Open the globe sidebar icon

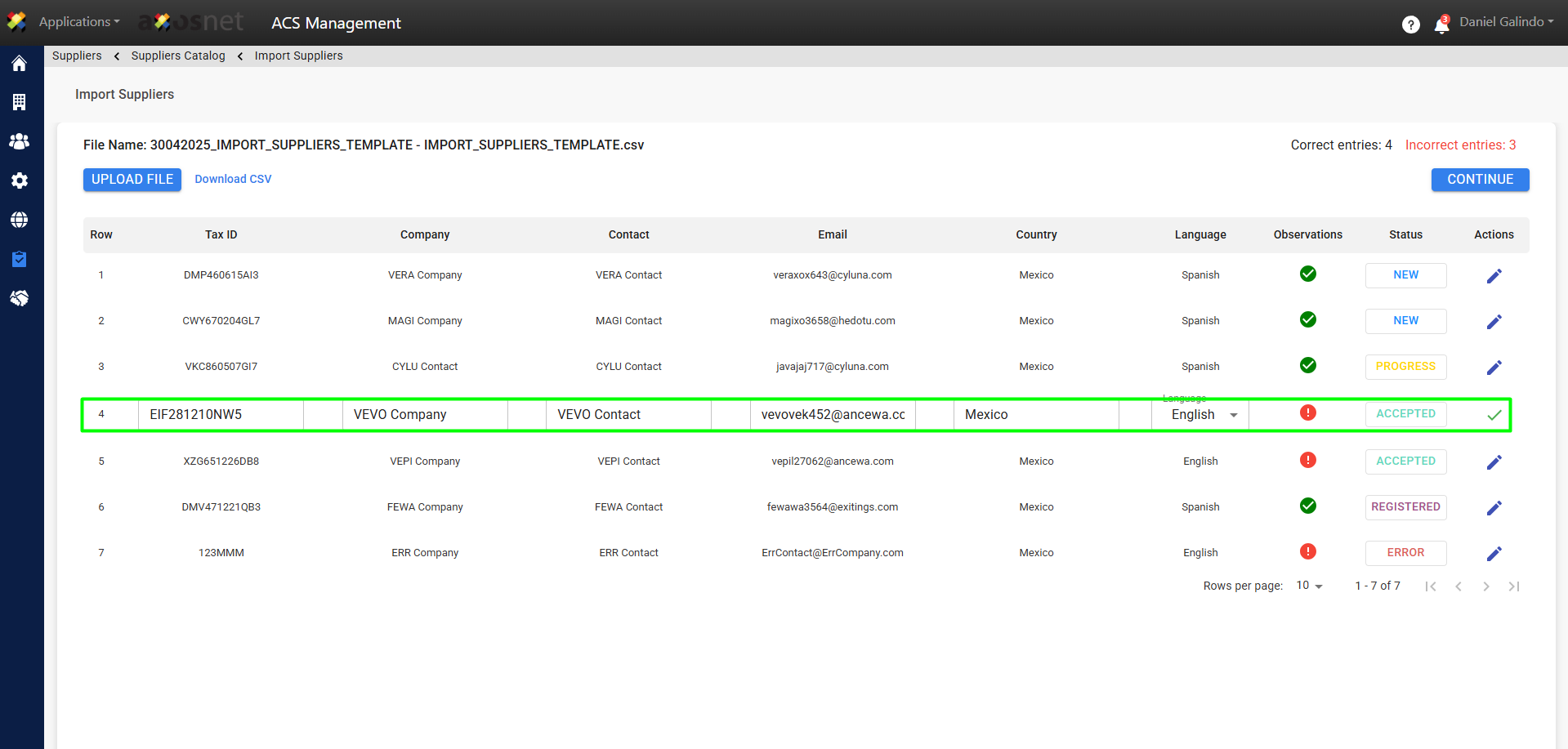tap(20, 220)
